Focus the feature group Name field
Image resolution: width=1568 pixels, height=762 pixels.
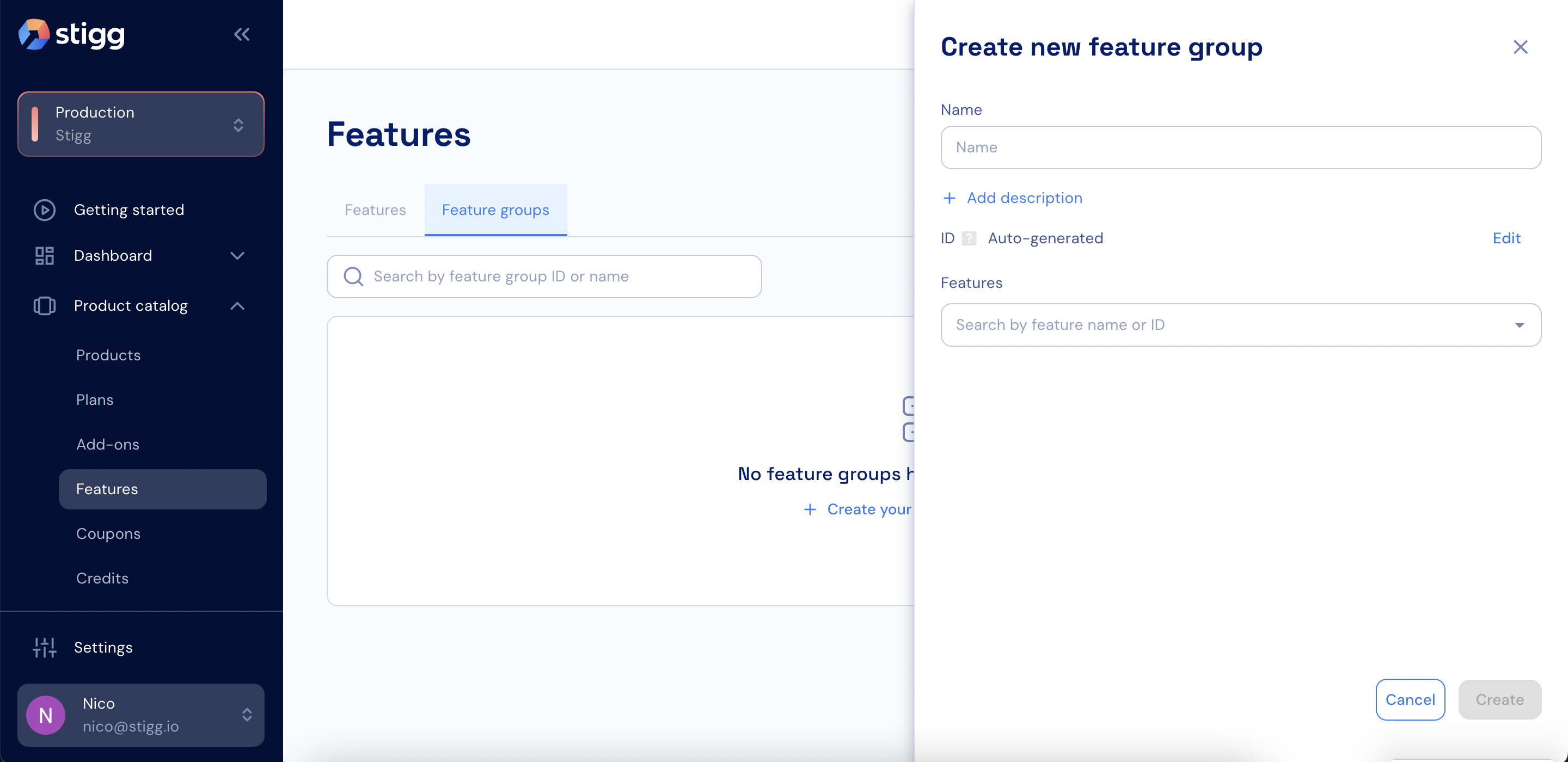(x=1240, y=148)
